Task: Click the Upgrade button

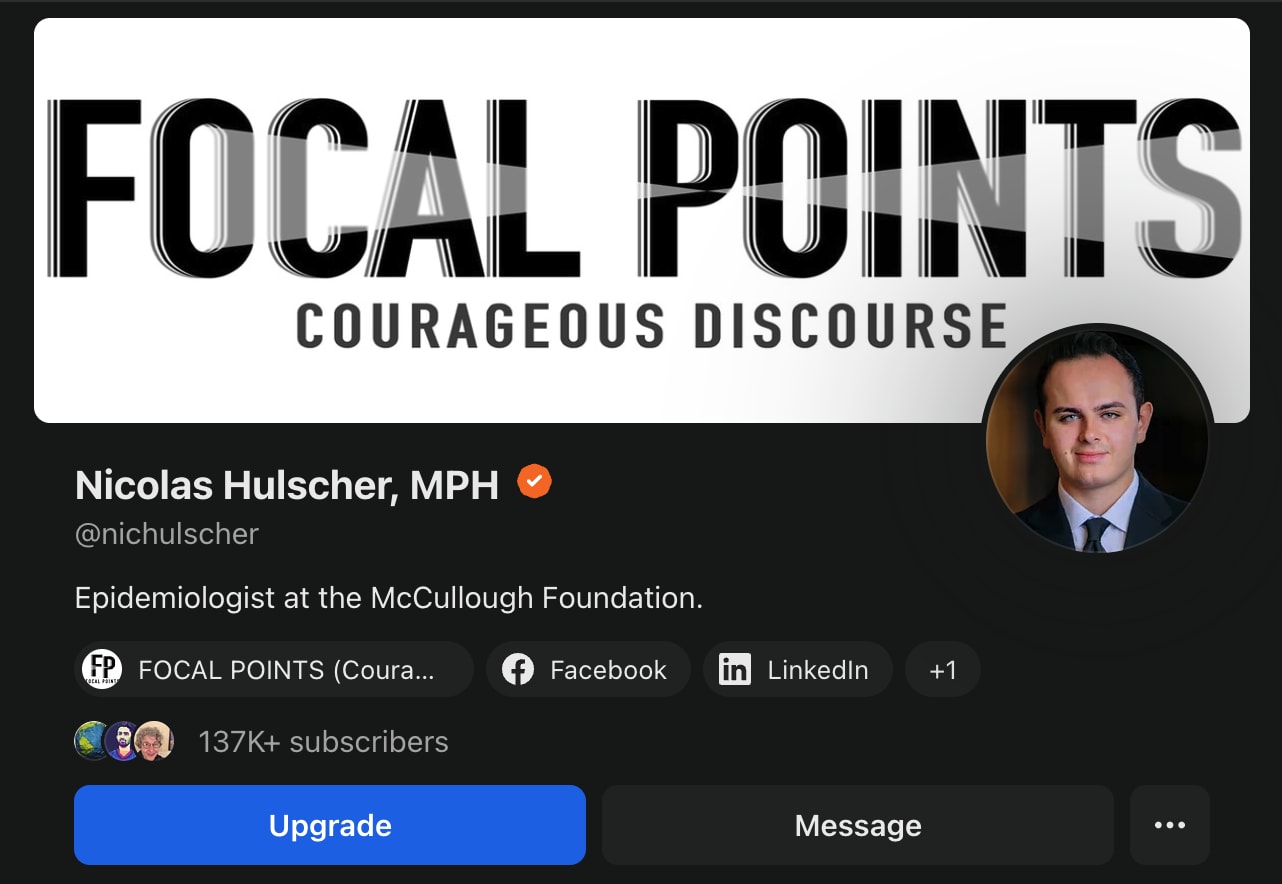Action: 330,825
